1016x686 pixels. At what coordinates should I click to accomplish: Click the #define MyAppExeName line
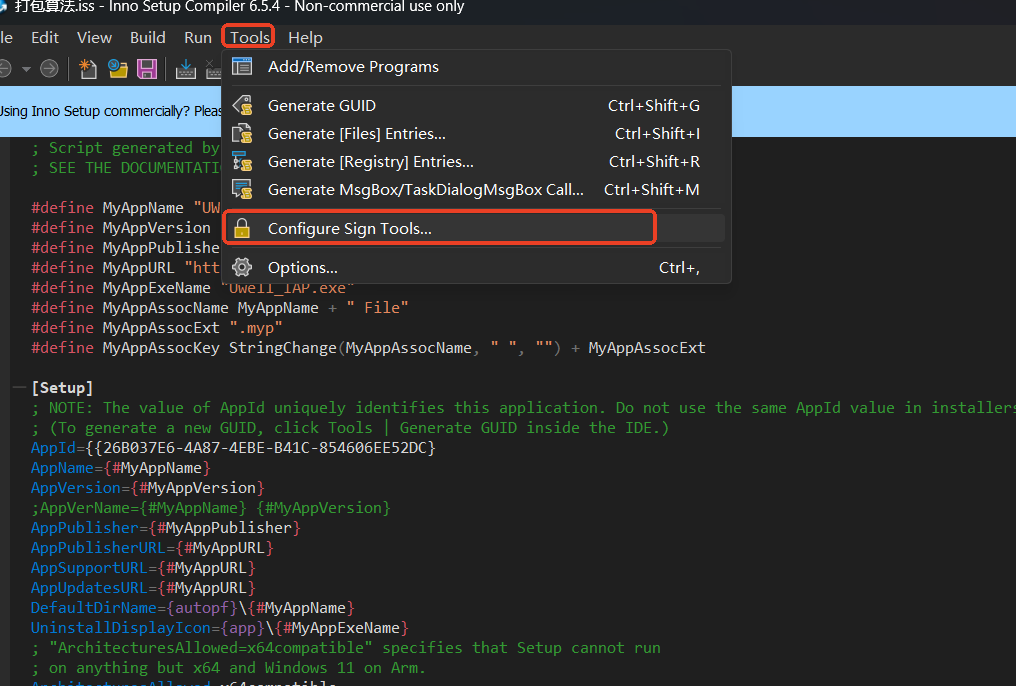click(193, 288)
